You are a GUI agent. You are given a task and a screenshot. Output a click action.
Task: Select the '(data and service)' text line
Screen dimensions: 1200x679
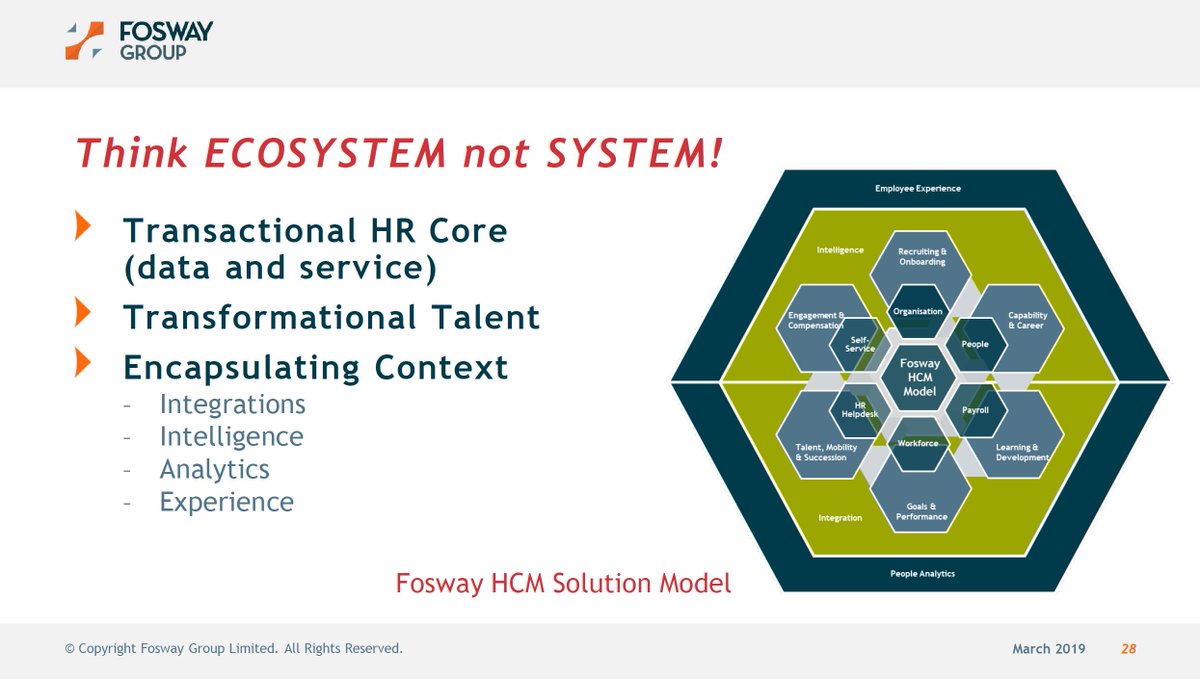[x=281, y=269]
